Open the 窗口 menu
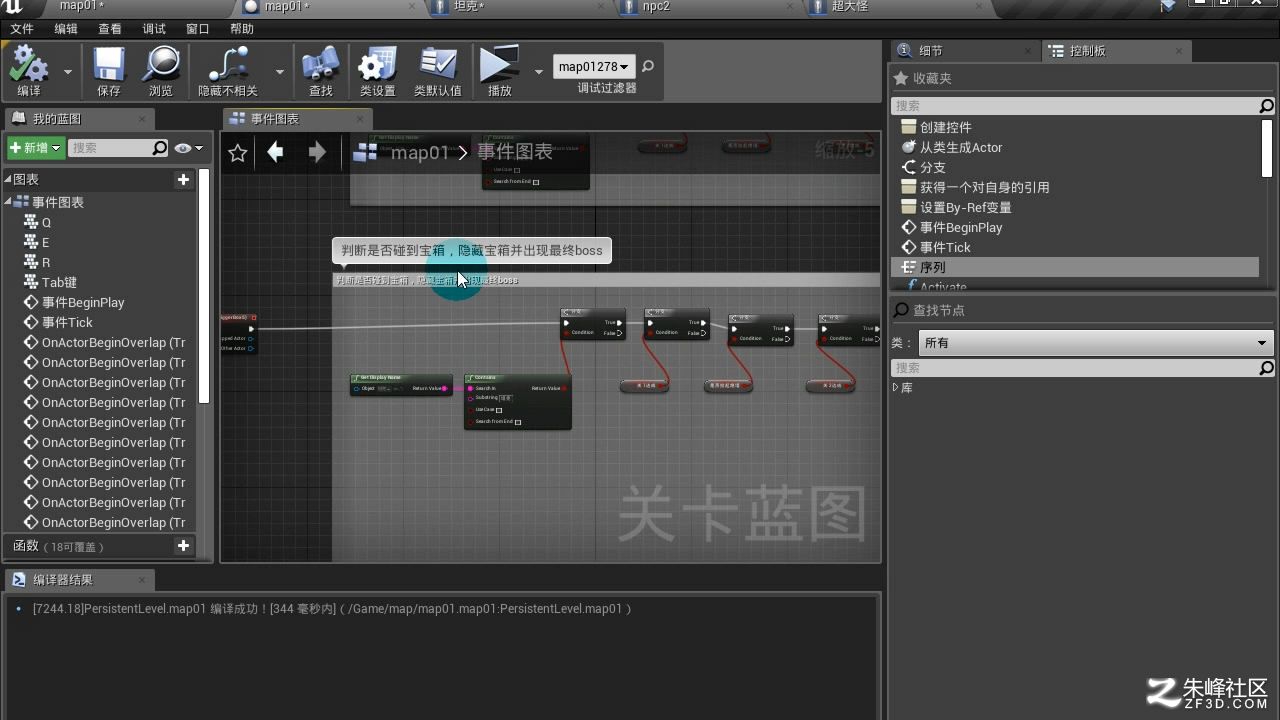 tap(198, 29)
